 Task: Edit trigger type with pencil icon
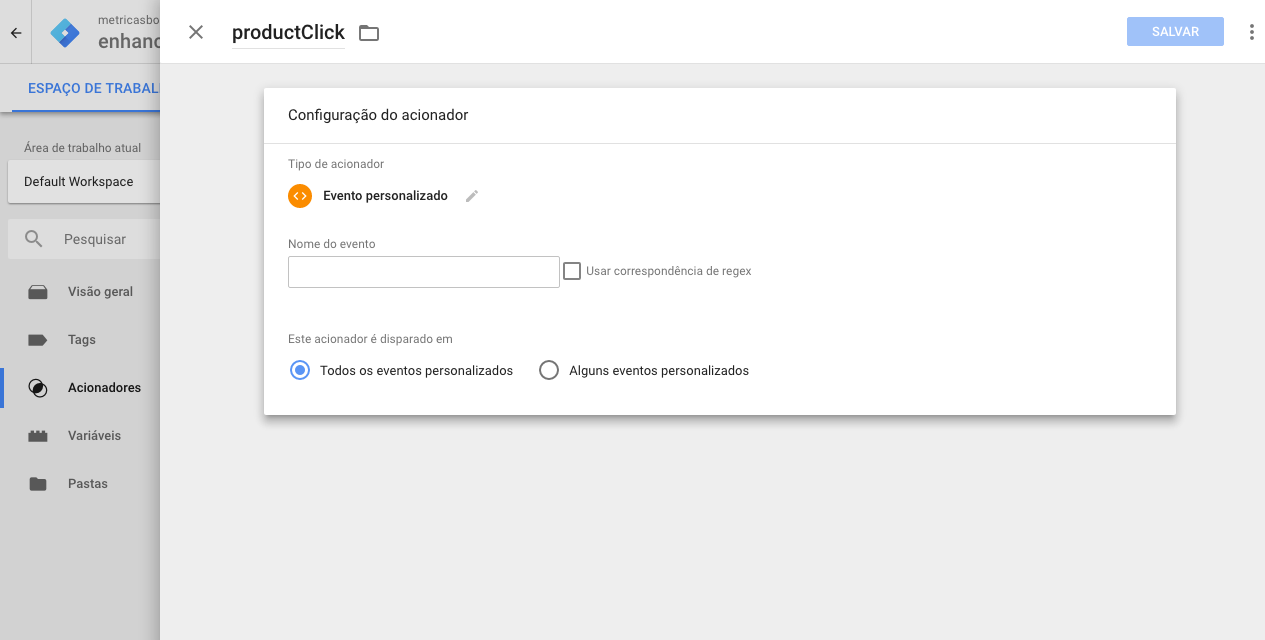[x=472, y=196]
